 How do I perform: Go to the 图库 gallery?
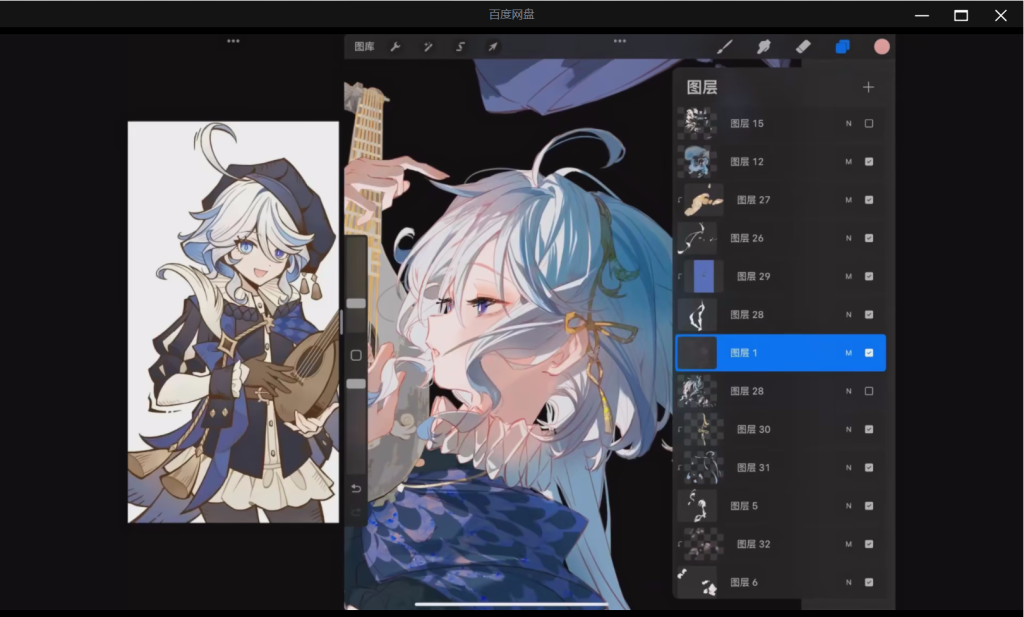click(364, 47)
